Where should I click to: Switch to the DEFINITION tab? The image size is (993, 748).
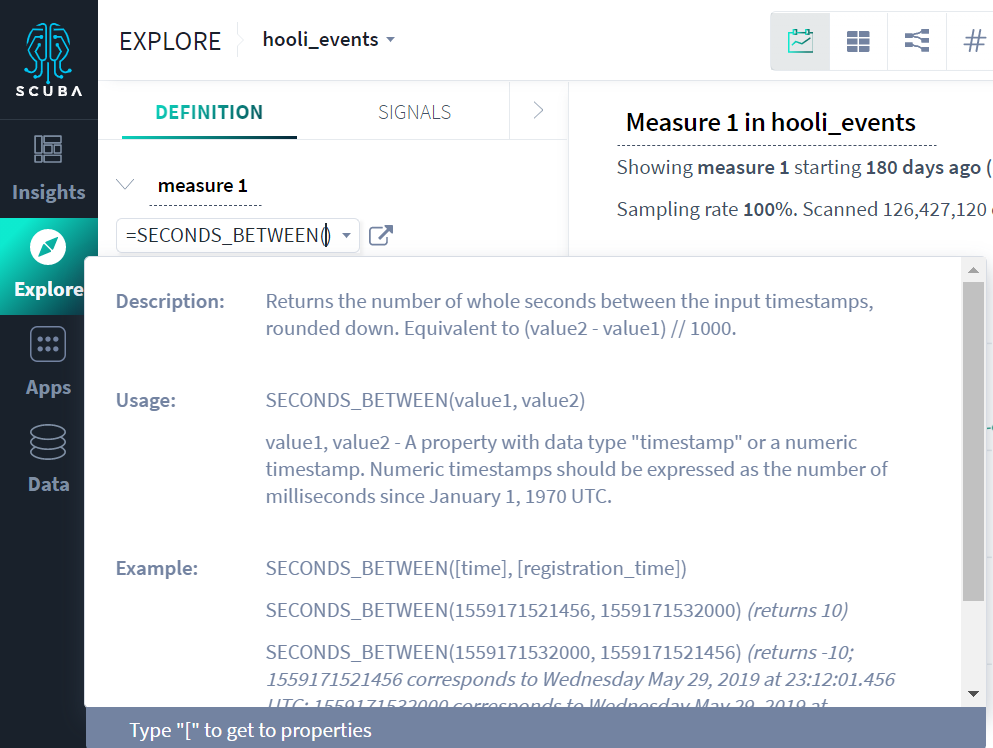click(x=207, y=112)
